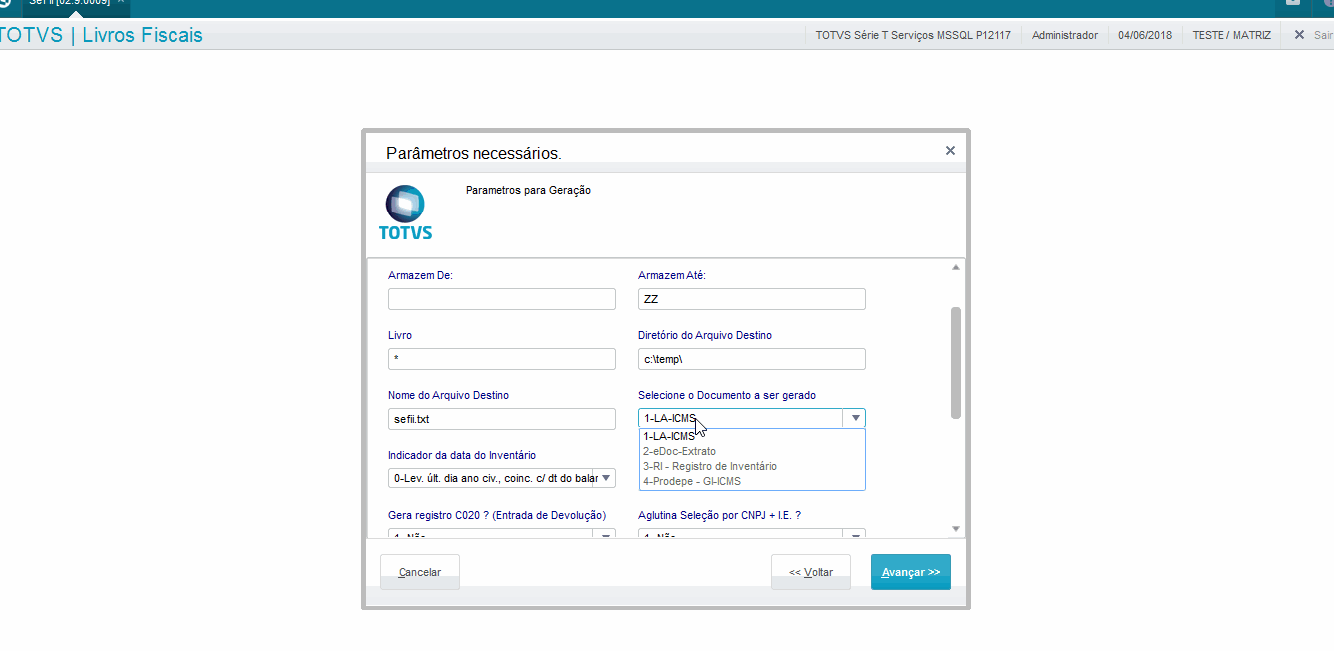Viewport: 1334px width, 651px height.
Task: Click TOTVS Série T Serviços MSSQL P12117
Action: pyautogui.click(x=913, y=35)
